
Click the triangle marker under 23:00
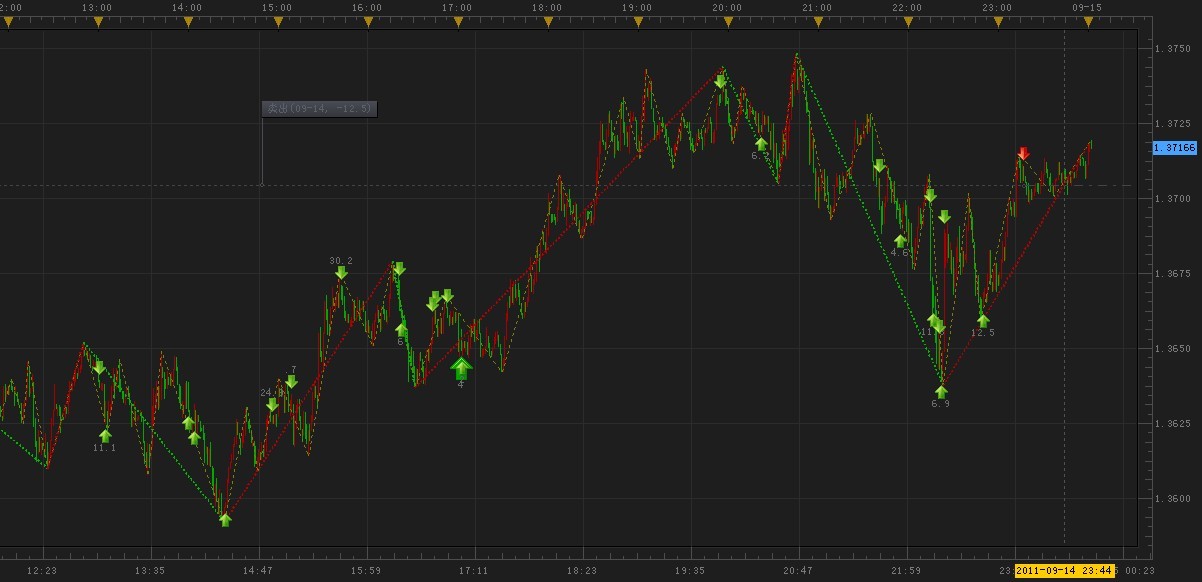click(x=998, y=22)
